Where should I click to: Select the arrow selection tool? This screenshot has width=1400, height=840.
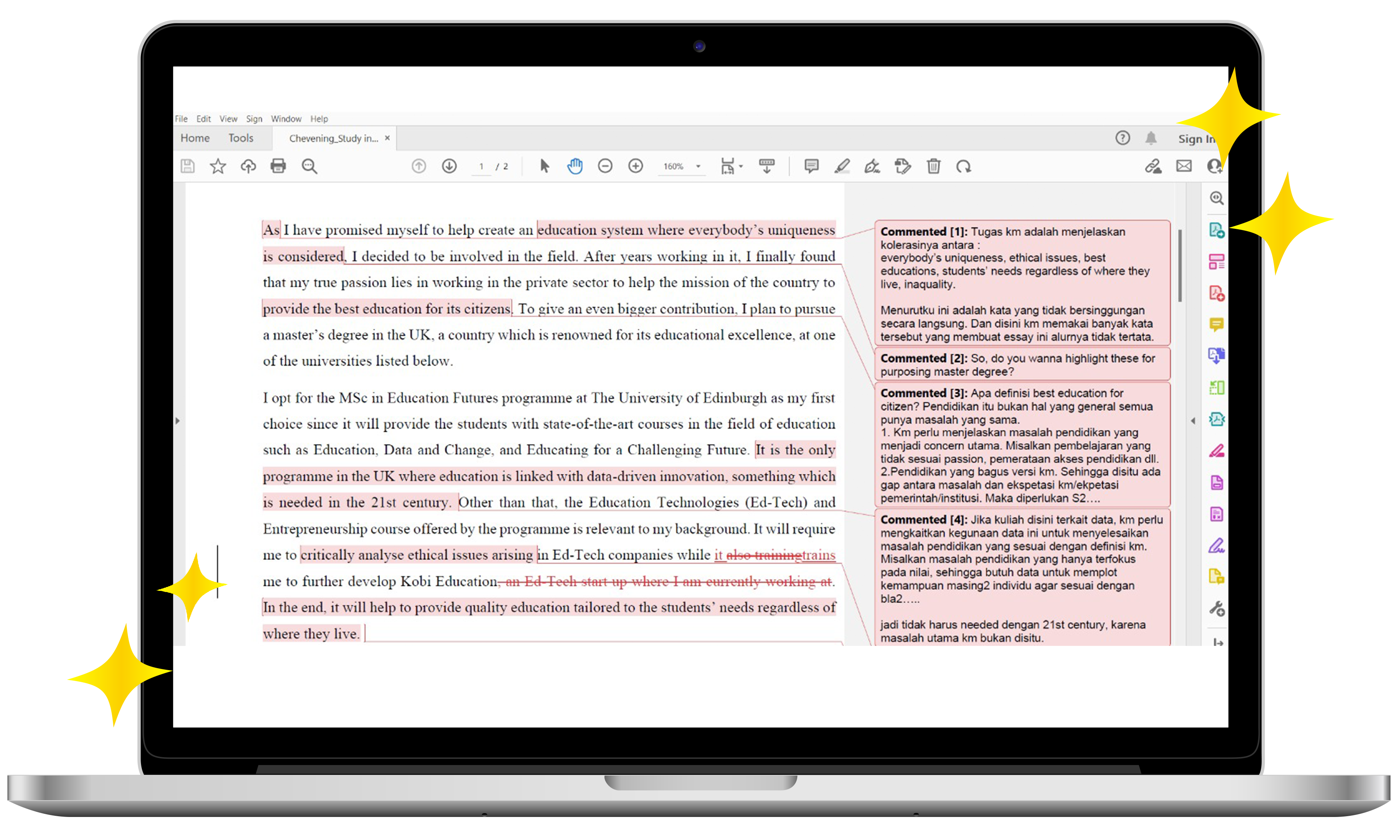pos(545,166)
